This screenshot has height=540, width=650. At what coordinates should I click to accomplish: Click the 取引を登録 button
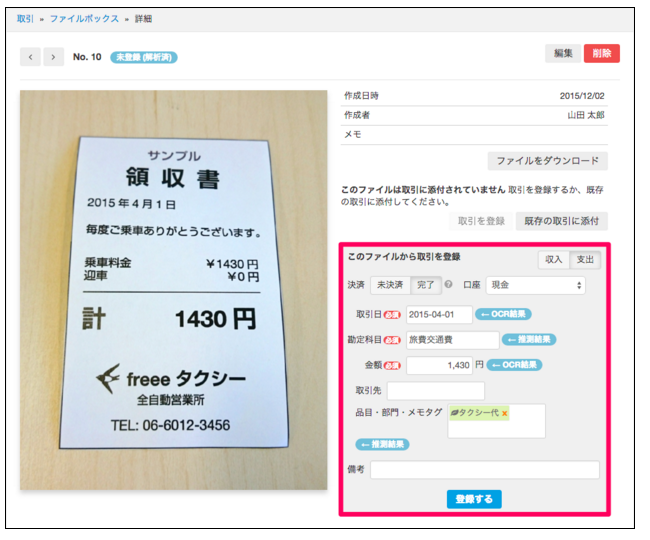click(481, 221)
